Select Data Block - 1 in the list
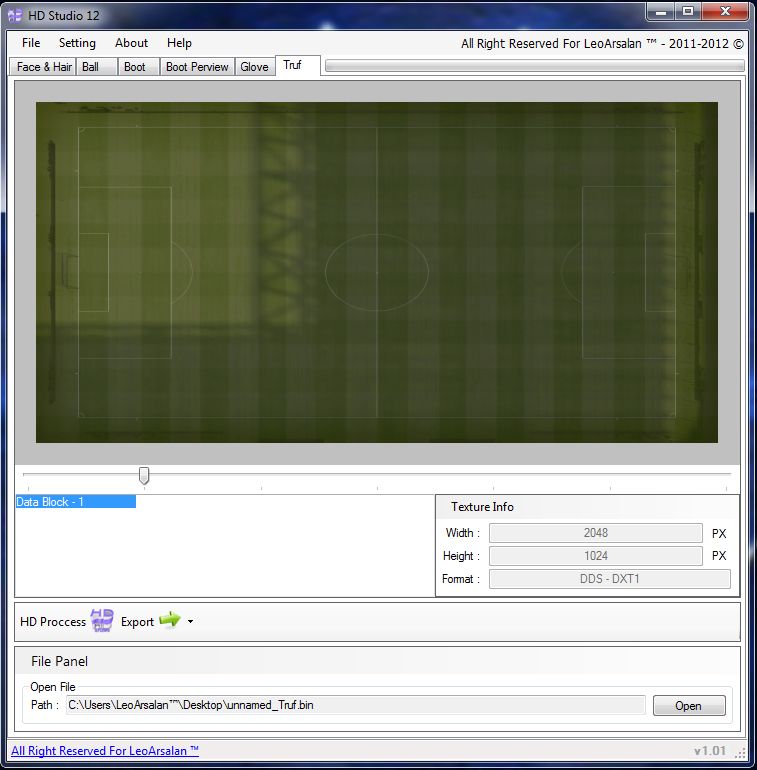The height and width of the screenshot is (770, 757). click(x=75, y=502)
